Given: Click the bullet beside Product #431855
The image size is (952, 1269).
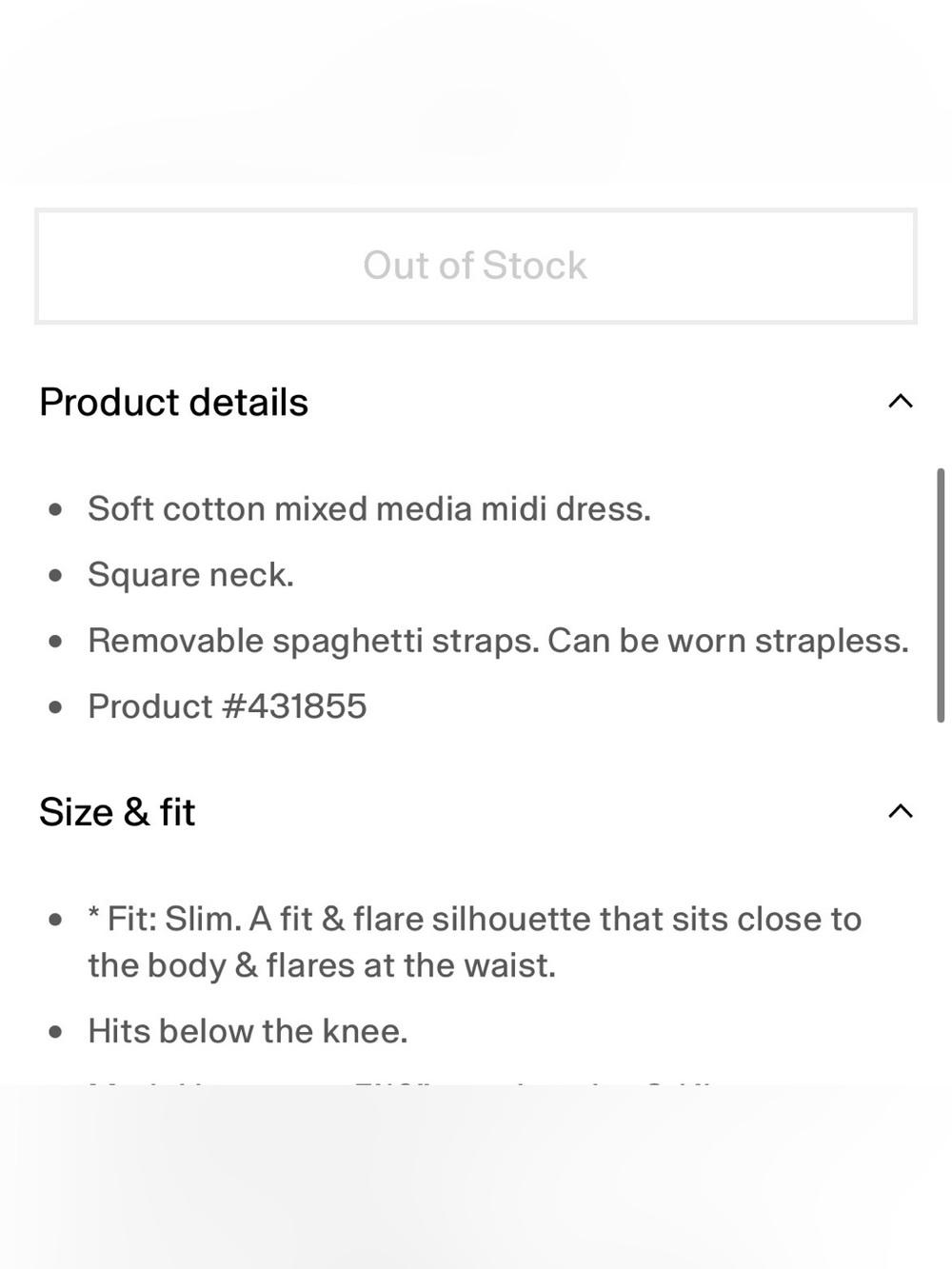Looking at the screenshot, I should [x=55, y=707].
